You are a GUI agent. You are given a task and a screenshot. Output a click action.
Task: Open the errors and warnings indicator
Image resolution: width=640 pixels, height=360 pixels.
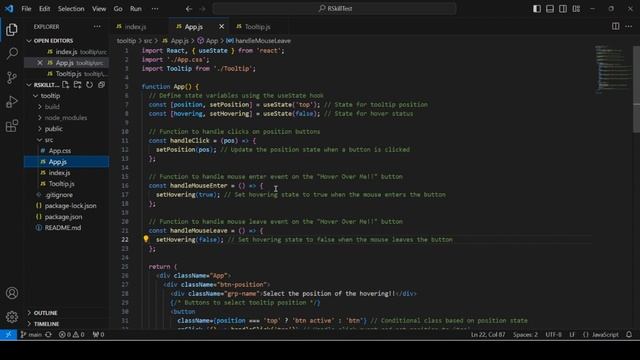click(71, 335)
